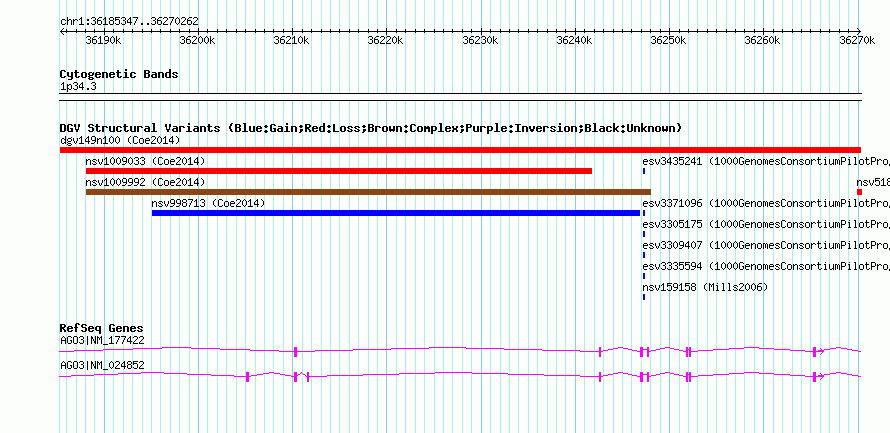Viewport: 890px width, 433px height.
Task: Click the 36210k ruler tick label
Action: point(291,40)
